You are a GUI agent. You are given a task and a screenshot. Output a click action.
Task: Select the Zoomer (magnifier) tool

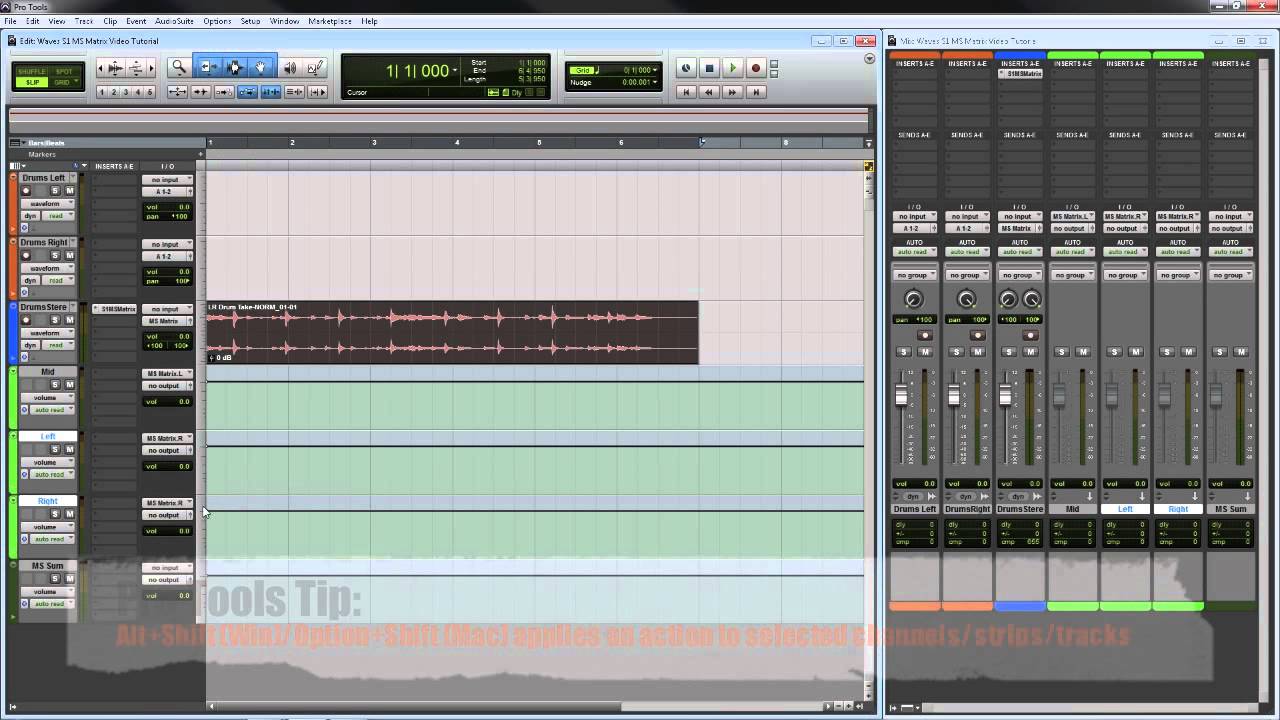click(x=179, y=67)
